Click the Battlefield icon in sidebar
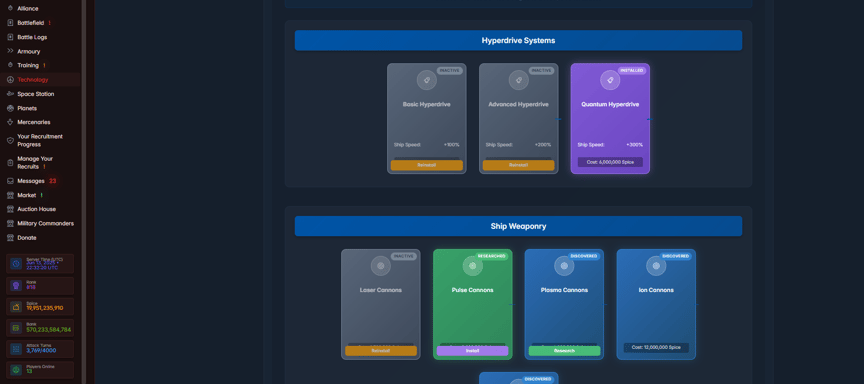The height and width of the screenshot is (384, 864). point(10,23)
